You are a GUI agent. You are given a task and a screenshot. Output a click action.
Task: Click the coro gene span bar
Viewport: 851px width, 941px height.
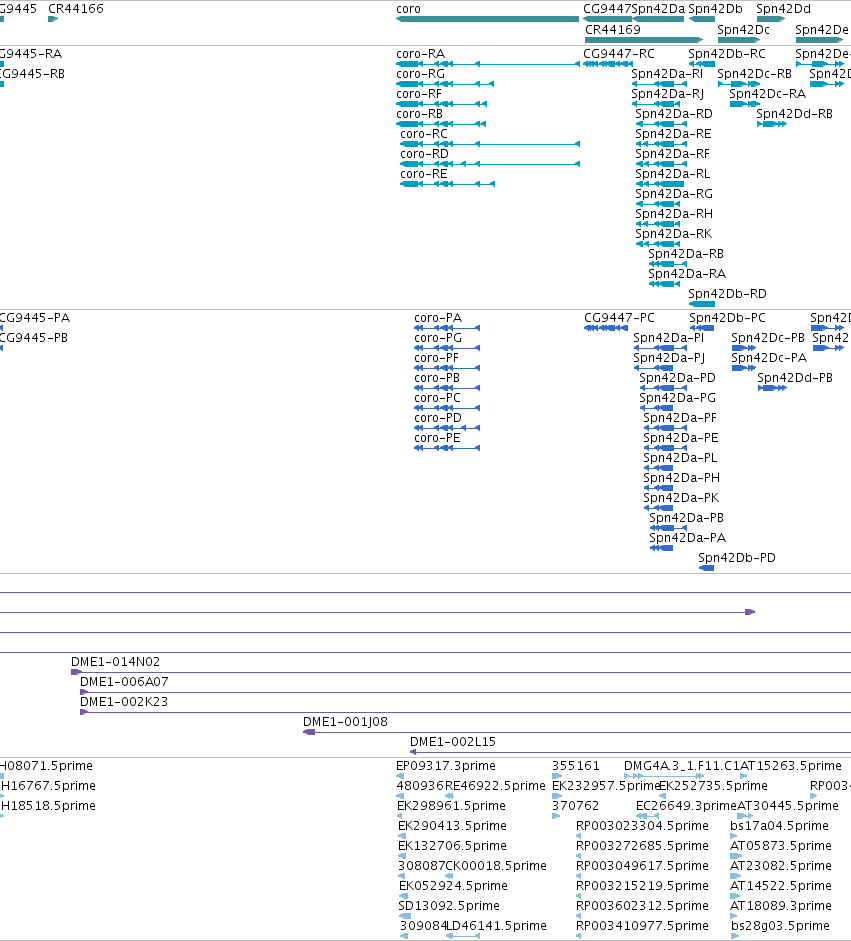(x=487, y=19)
